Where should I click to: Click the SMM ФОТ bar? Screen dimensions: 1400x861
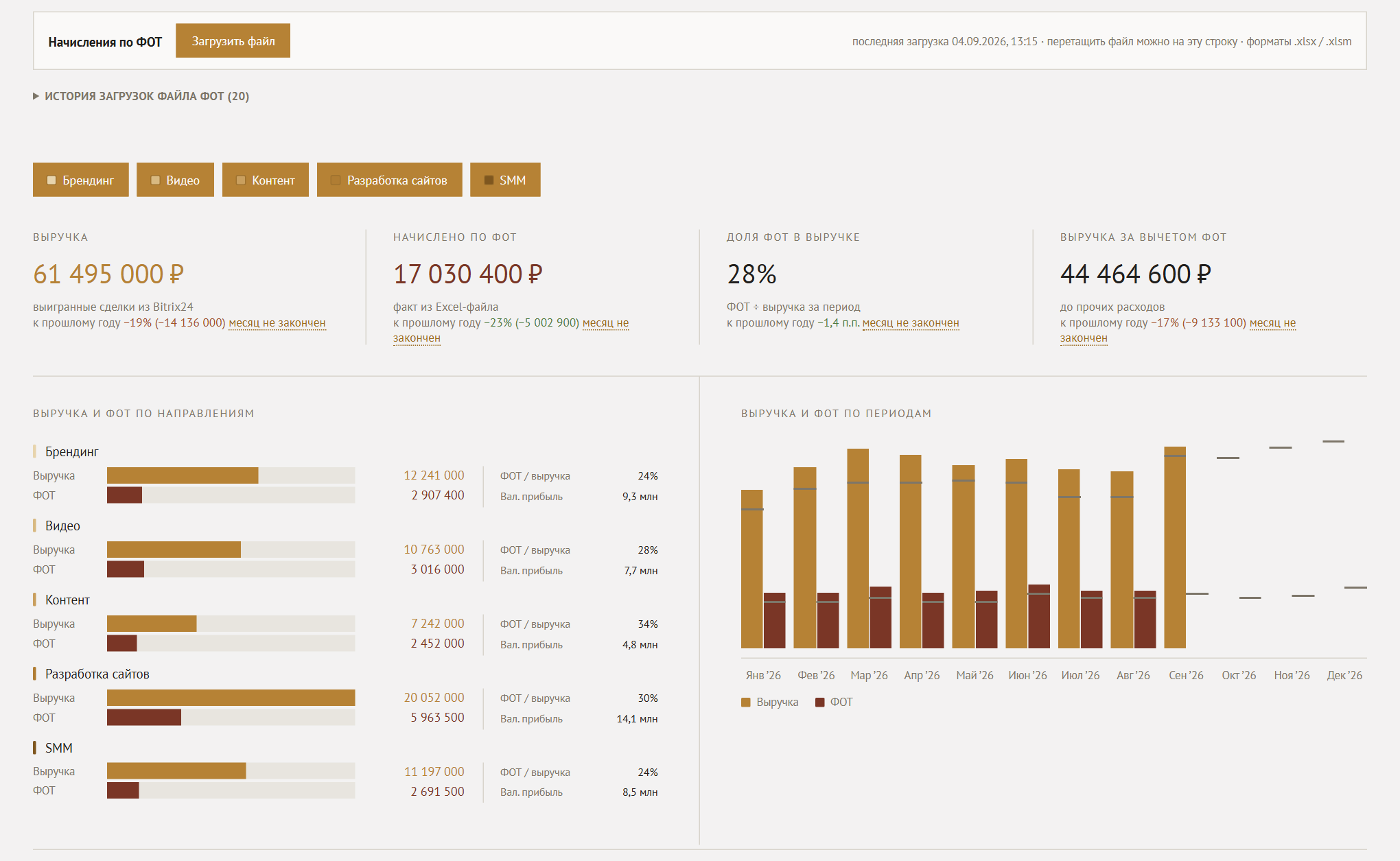coord(123,790)
